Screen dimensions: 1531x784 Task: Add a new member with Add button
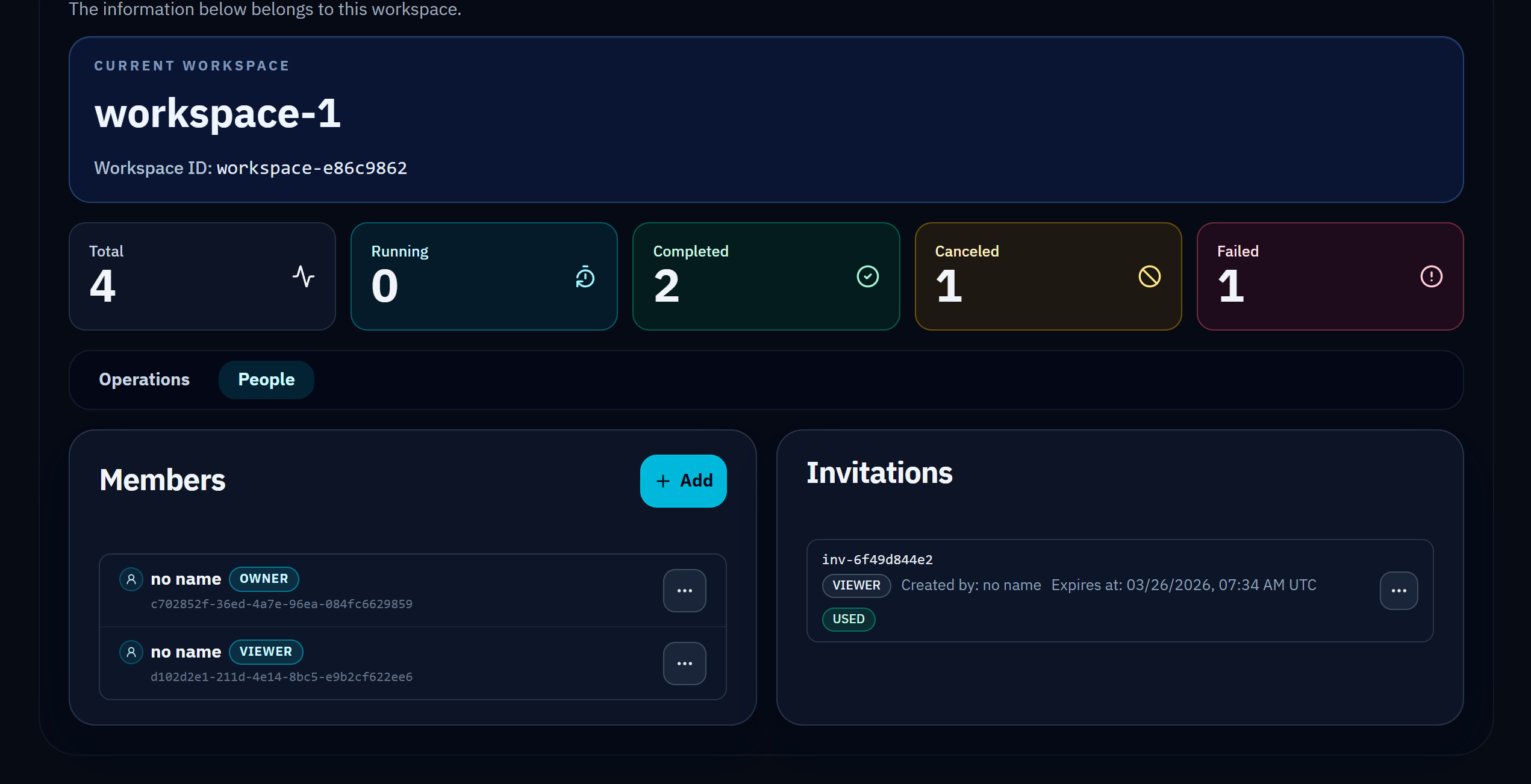[684, 481]
